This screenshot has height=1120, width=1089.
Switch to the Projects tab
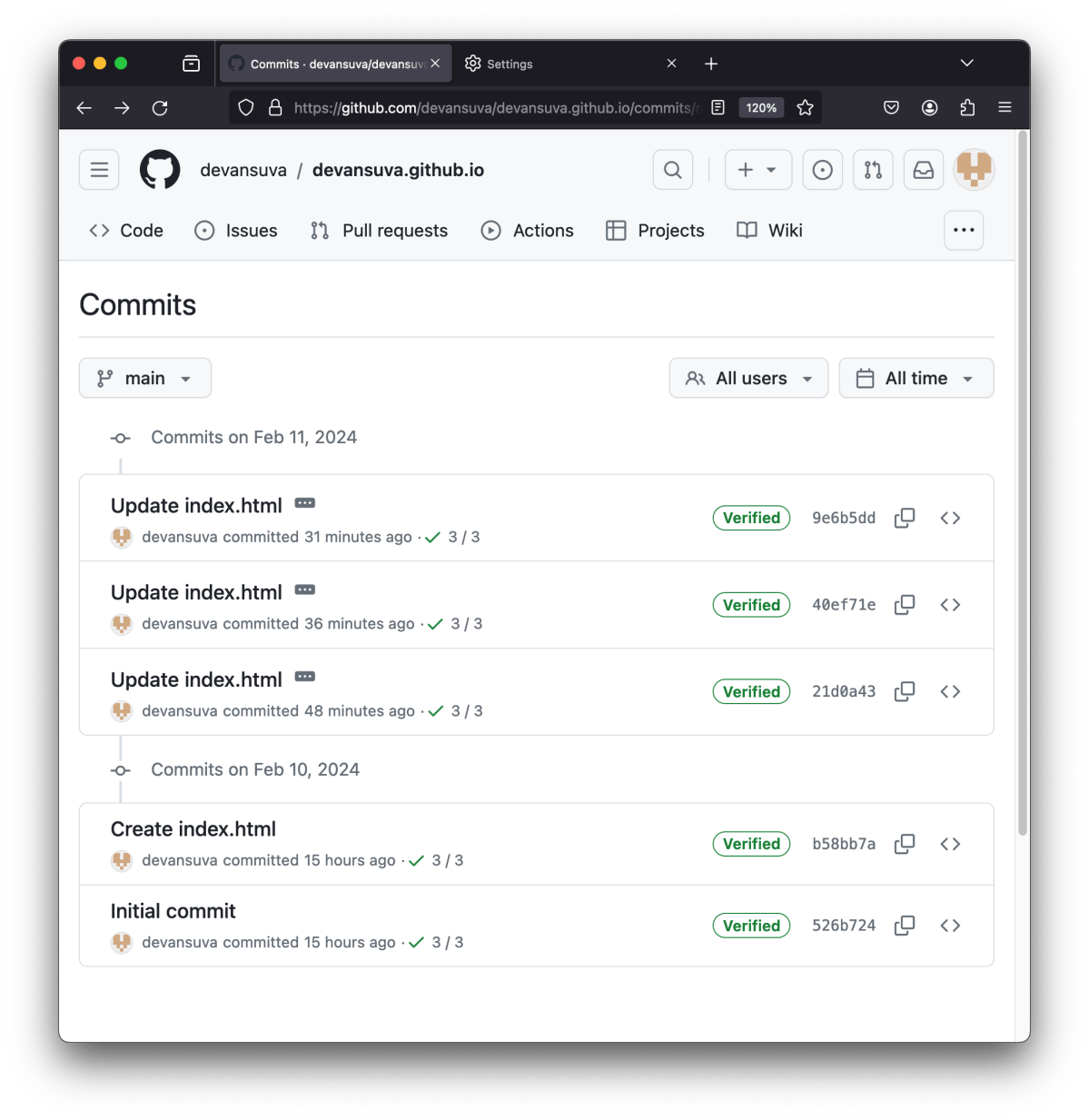(655, 231)
